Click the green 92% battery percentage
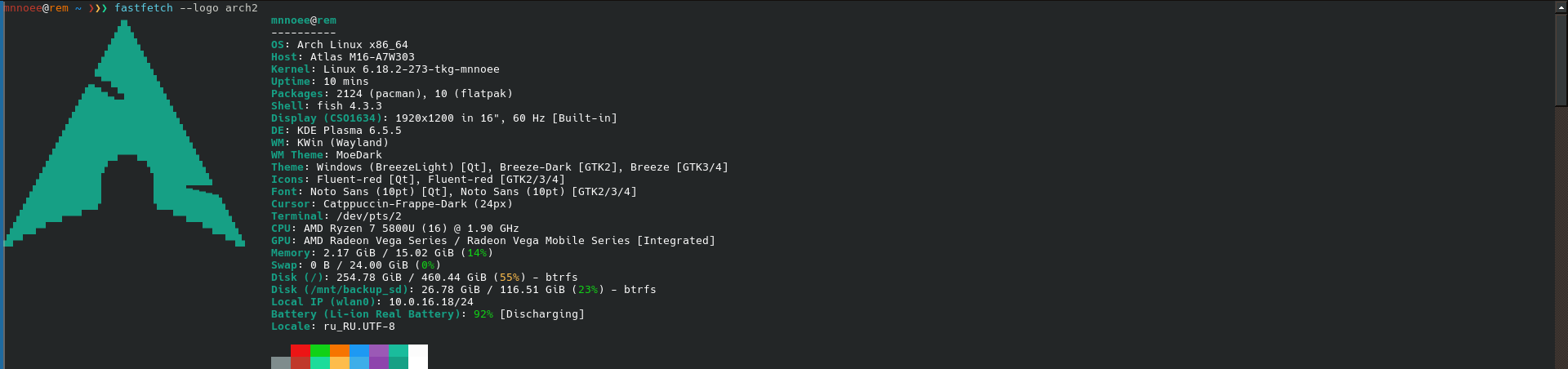 click(x=483, y=314)
